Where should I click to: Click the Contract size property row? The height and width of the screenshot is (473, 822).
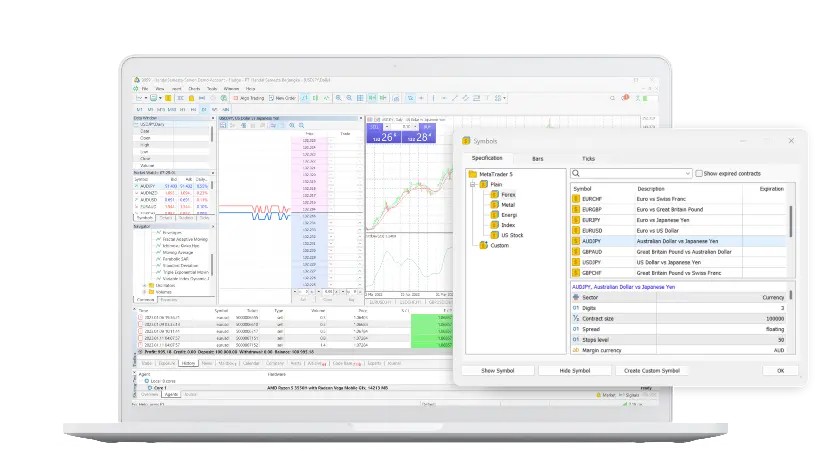pos(679,319)
